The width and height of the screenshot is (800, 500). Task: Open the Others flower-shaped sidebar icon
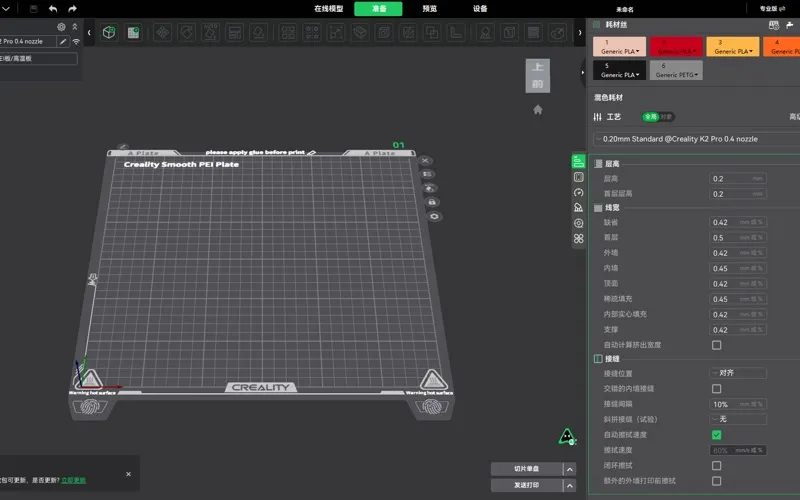pyautogui.click(x=578, y=238)
